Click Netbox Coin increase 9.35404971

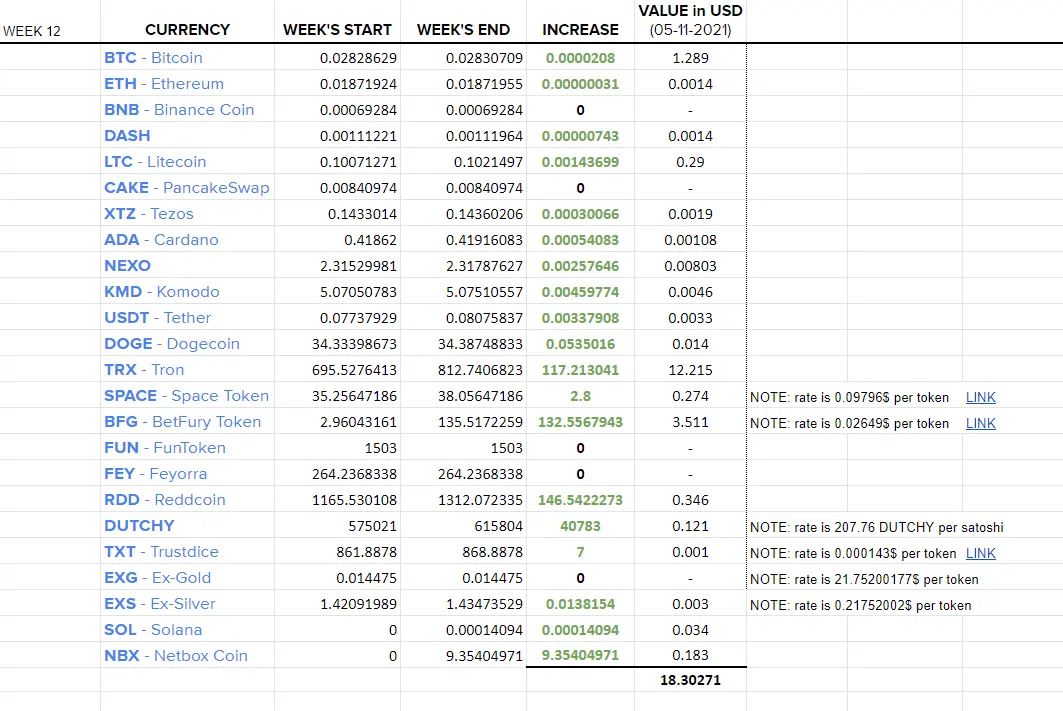coord(580,655)
